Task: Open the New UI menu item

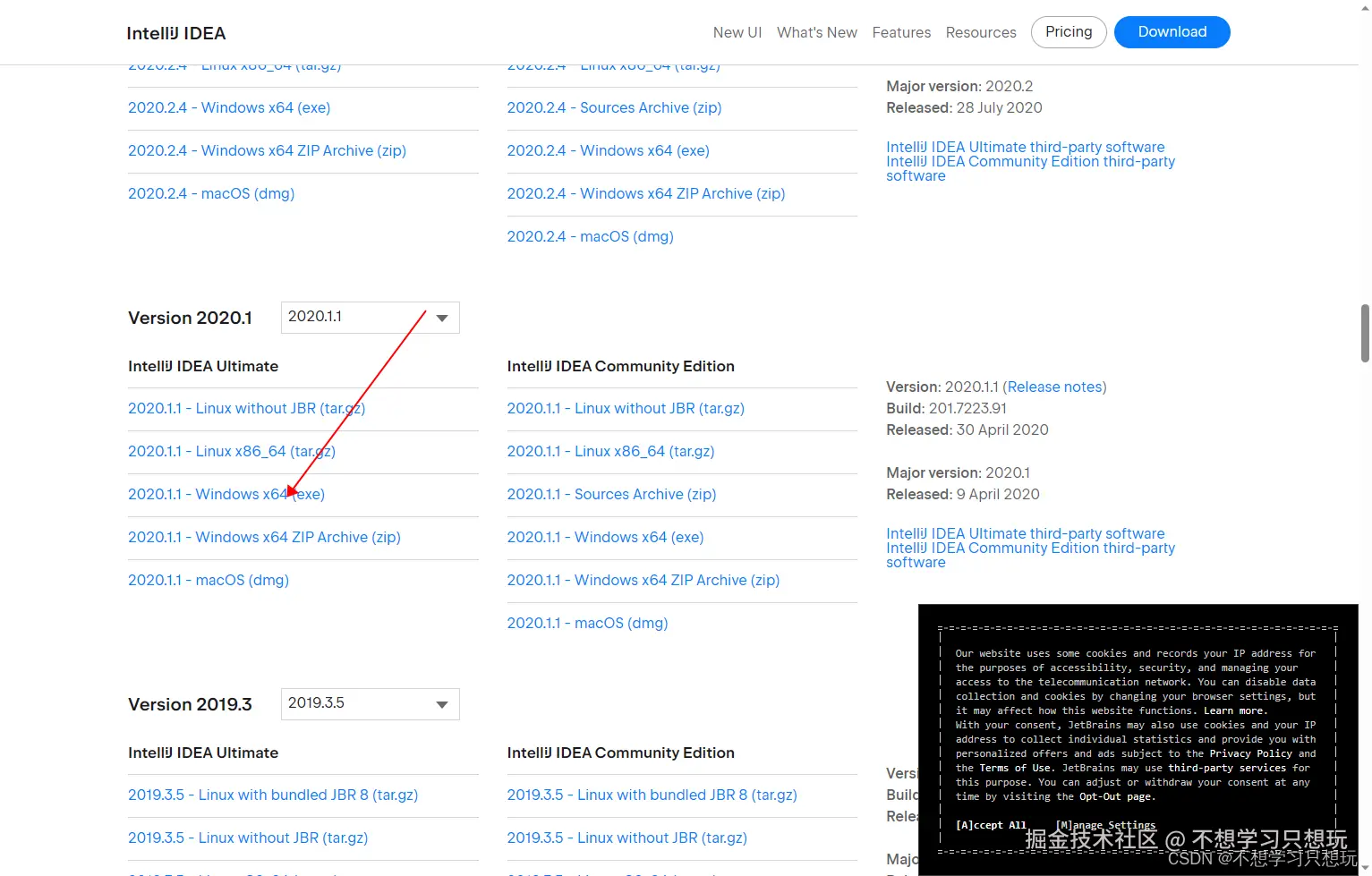Action: point(737,32)
